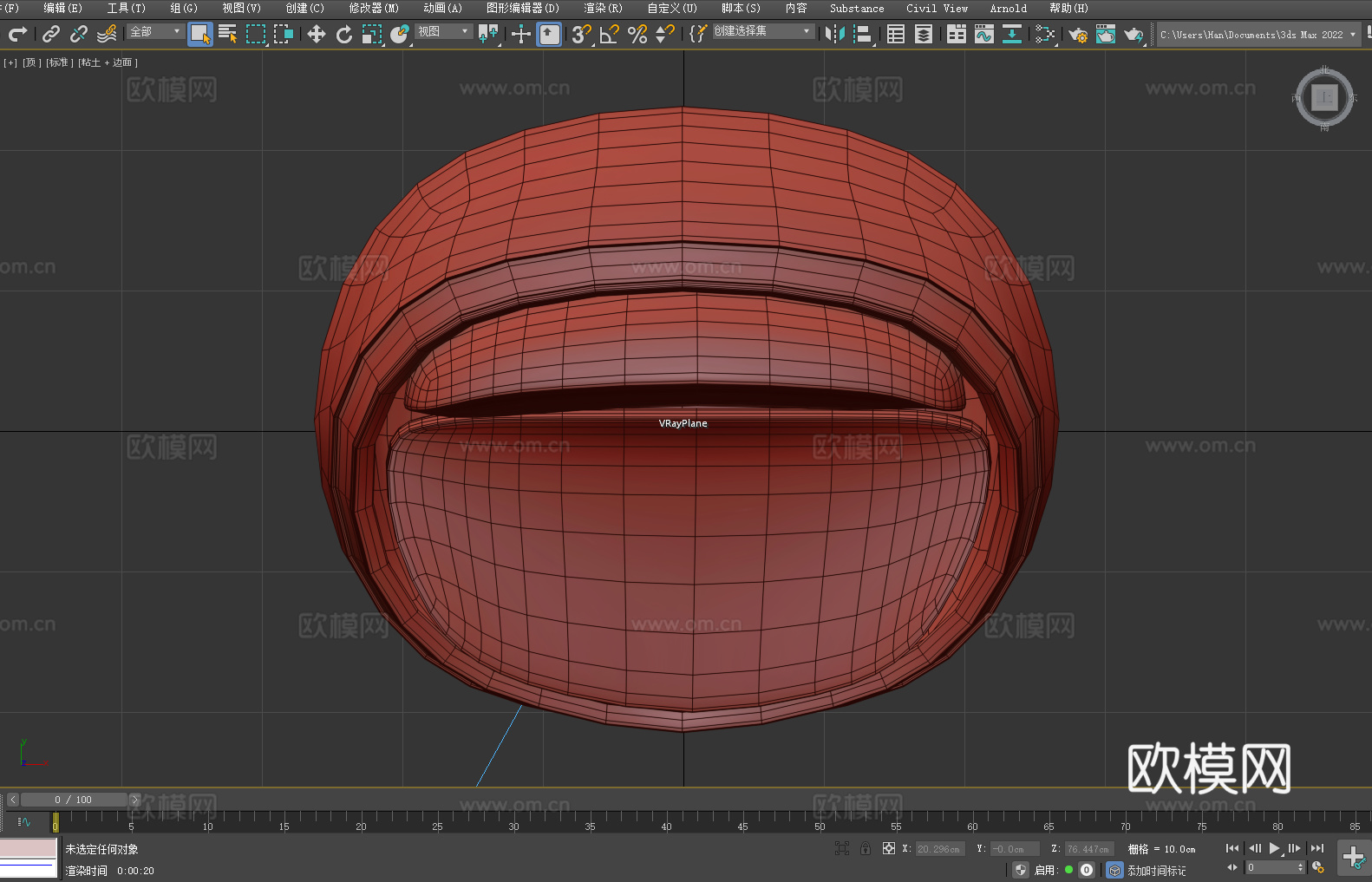Click the Redo arrow icon
1372x882 pixels.
click(x=17, y=34)
